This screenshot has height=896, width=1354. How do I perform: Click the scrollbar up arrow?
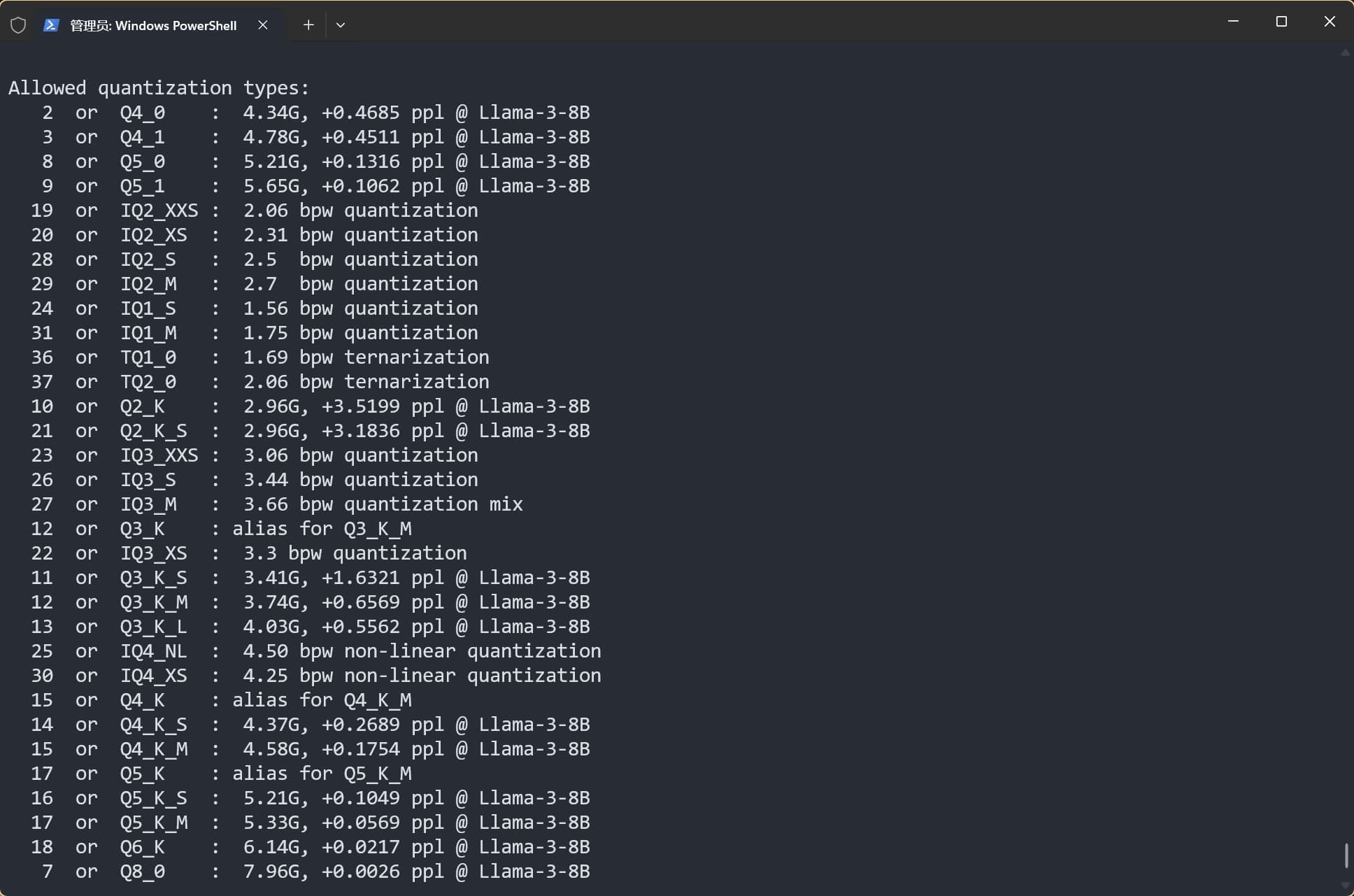(x=1346, y=53)
